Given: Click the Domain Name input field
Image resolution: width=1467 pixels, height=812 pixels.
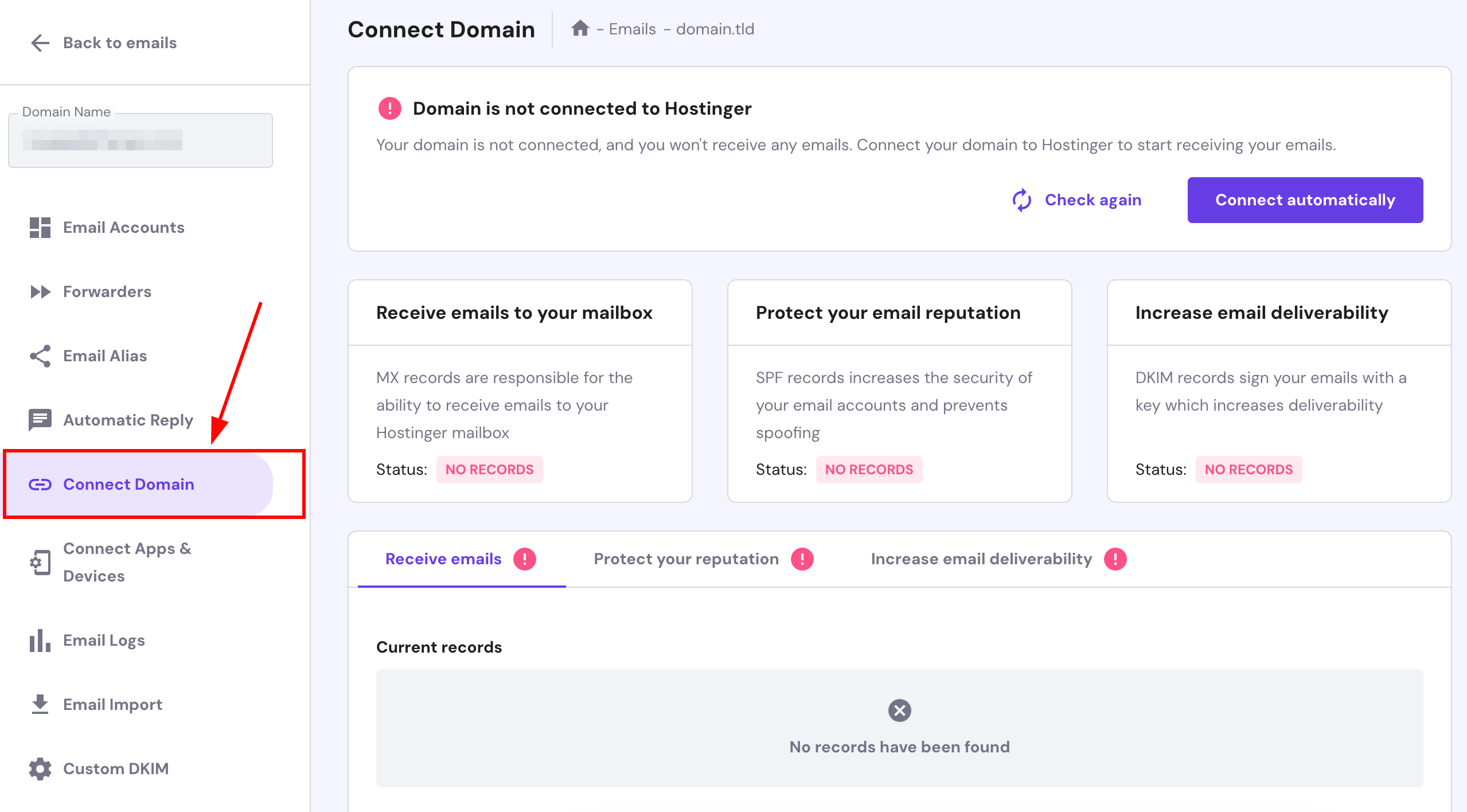Looking at the screenshot, I should pos(140,141).
